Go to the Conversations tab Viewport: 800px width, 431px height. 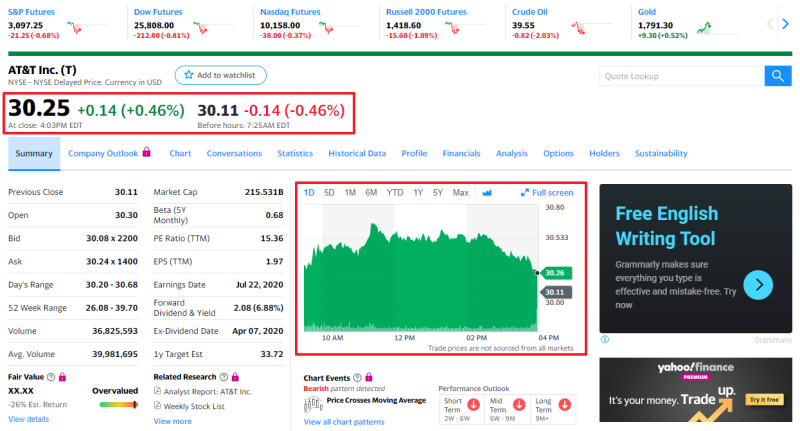pyautogui.click(x=234, y=154)
